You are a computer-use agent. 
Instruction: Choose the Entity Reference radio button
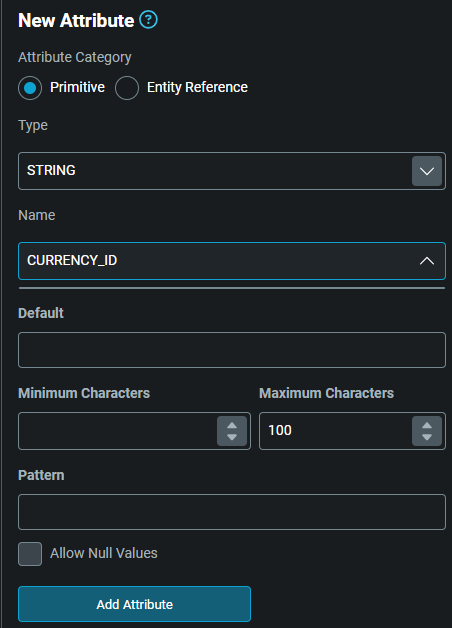[x=127, y=88]
